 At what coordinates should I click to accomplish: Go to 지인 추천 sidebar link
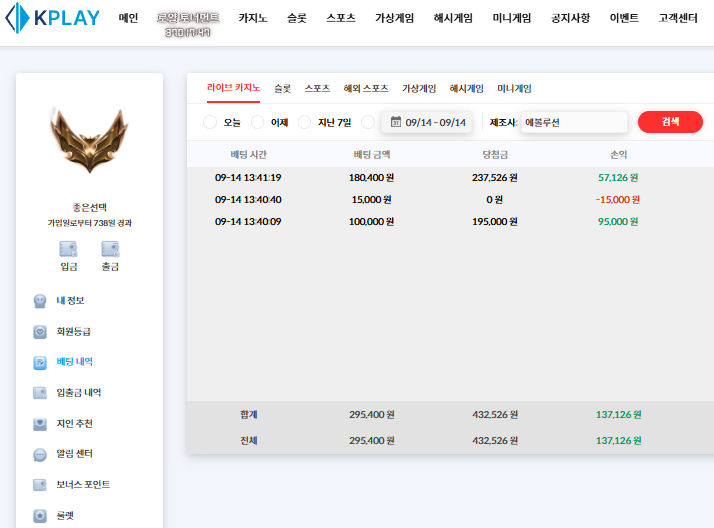point(75,424)
